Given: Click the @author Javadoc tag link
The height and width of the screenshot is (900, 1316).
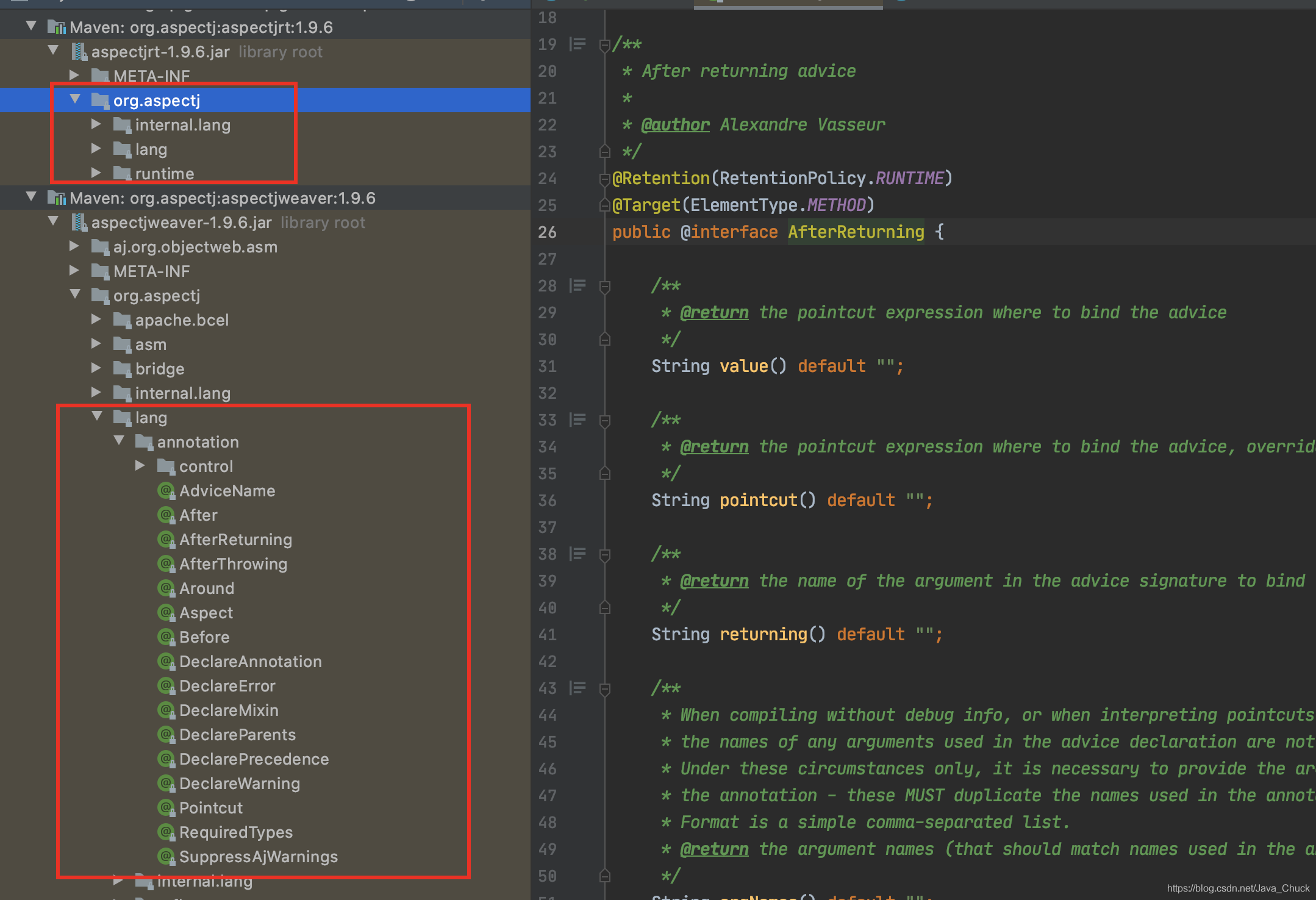Looking at the screenshot, I should (675, 125).
